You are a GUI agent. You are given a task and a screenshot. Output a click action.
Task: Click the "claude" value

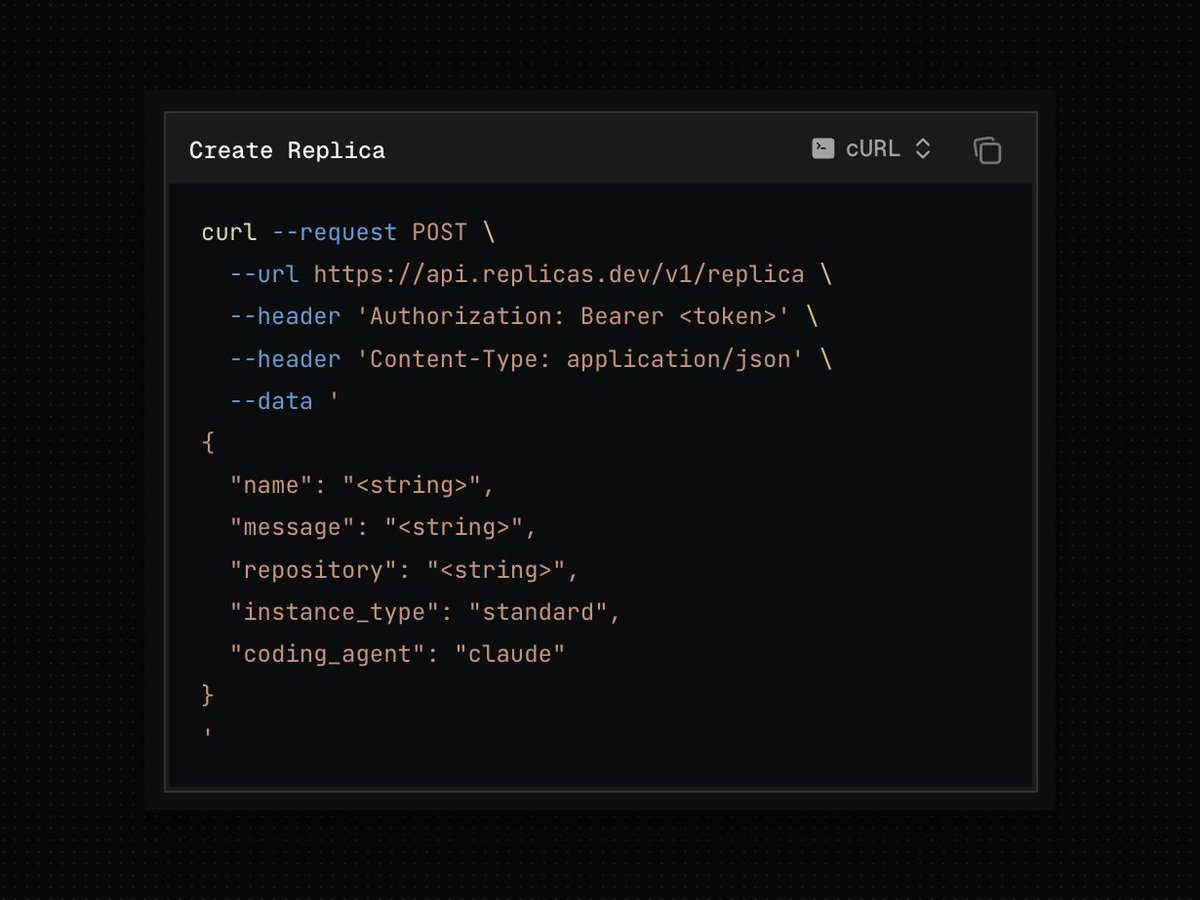[x=510, y=654]
